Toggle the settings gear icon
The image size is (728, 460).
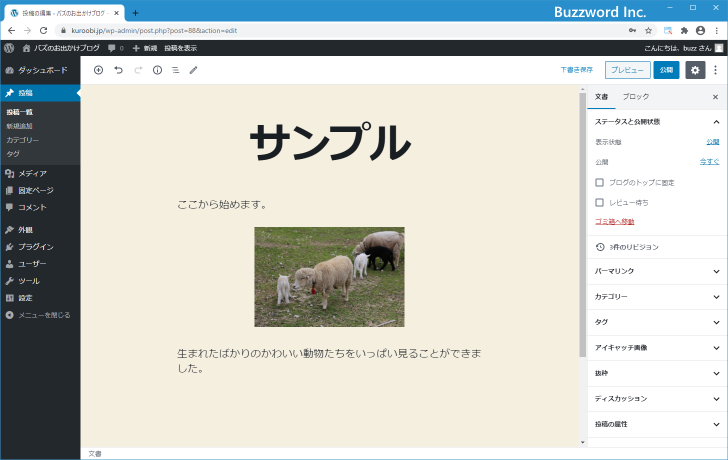[695, 70]
